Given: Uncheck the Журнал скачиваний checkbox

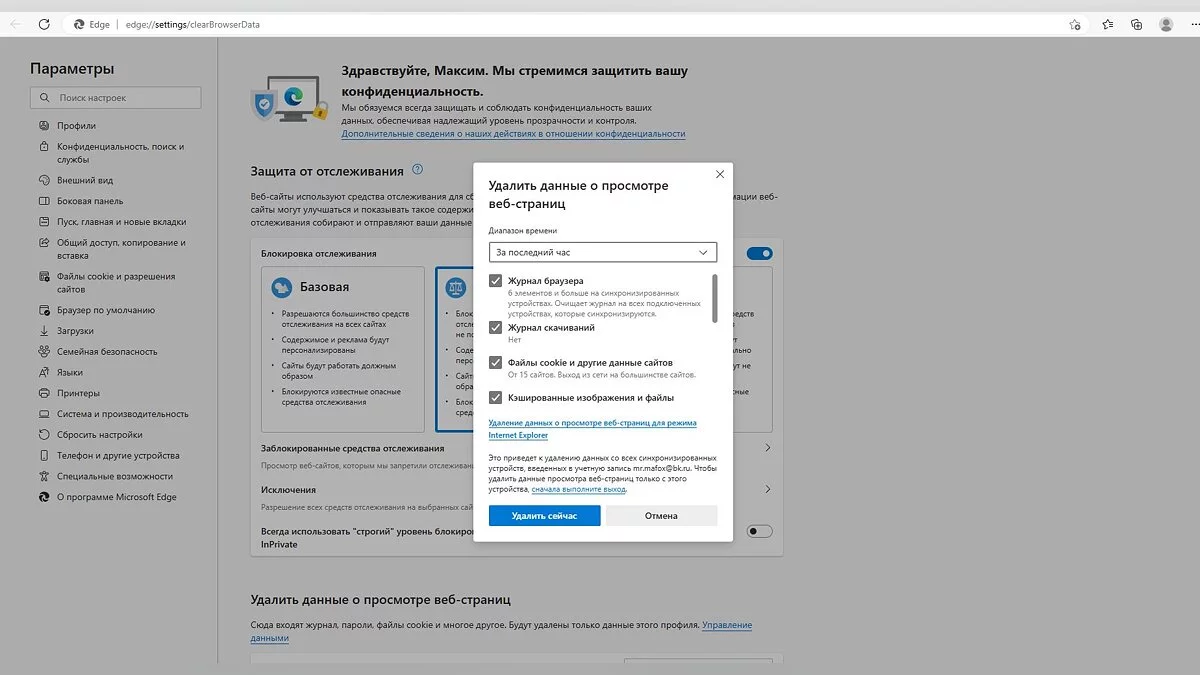Looking at the screenshot, I should 495,327.
